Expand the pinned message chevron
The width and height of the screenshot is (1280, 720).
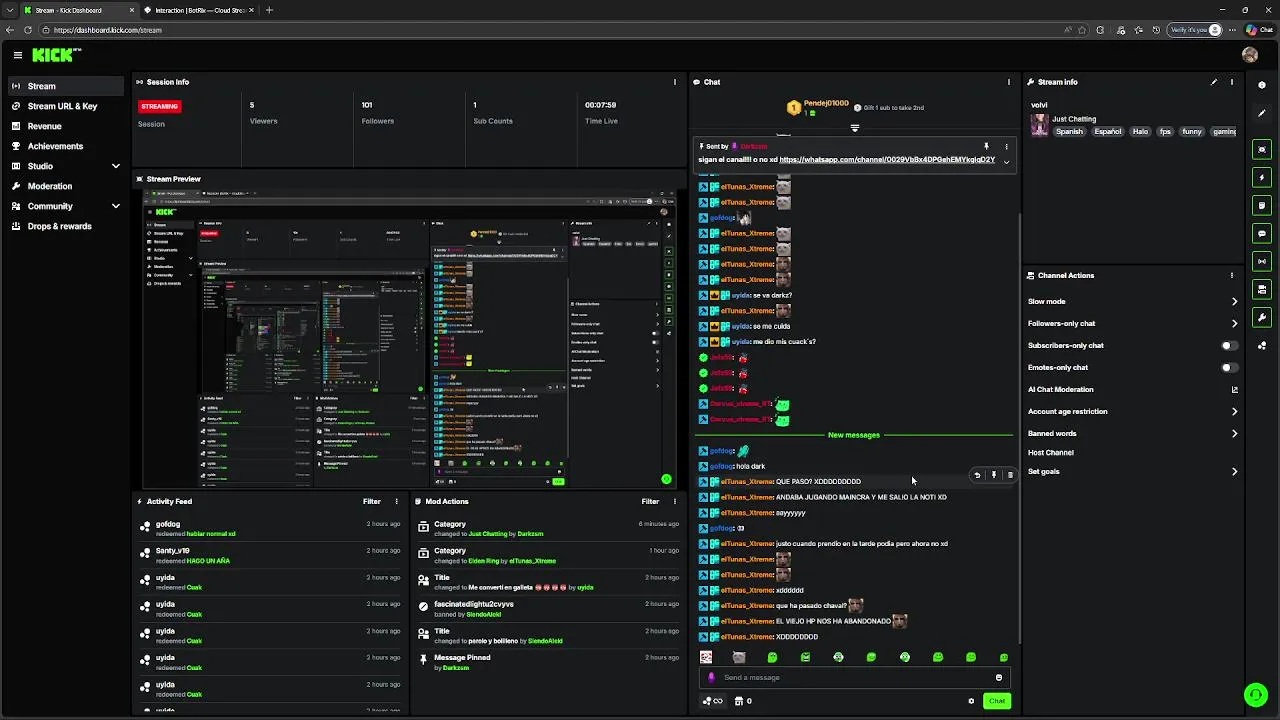tap(1006, 161)
